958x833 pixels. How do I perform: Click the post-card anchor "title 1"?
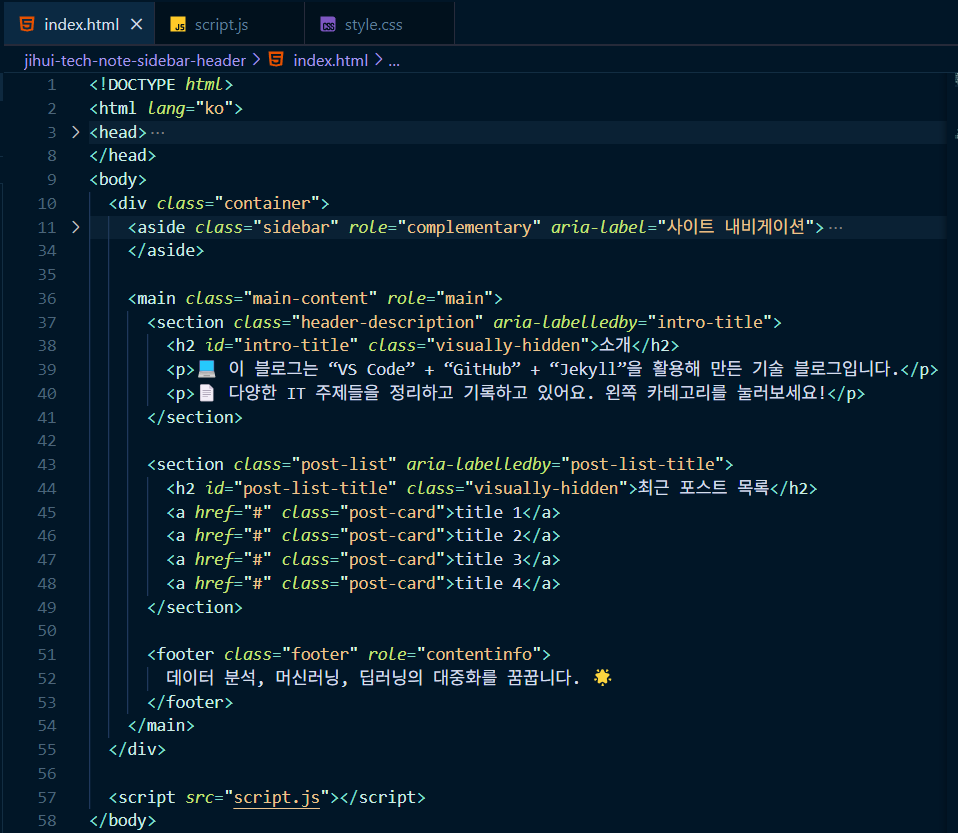tap(364, 512)
